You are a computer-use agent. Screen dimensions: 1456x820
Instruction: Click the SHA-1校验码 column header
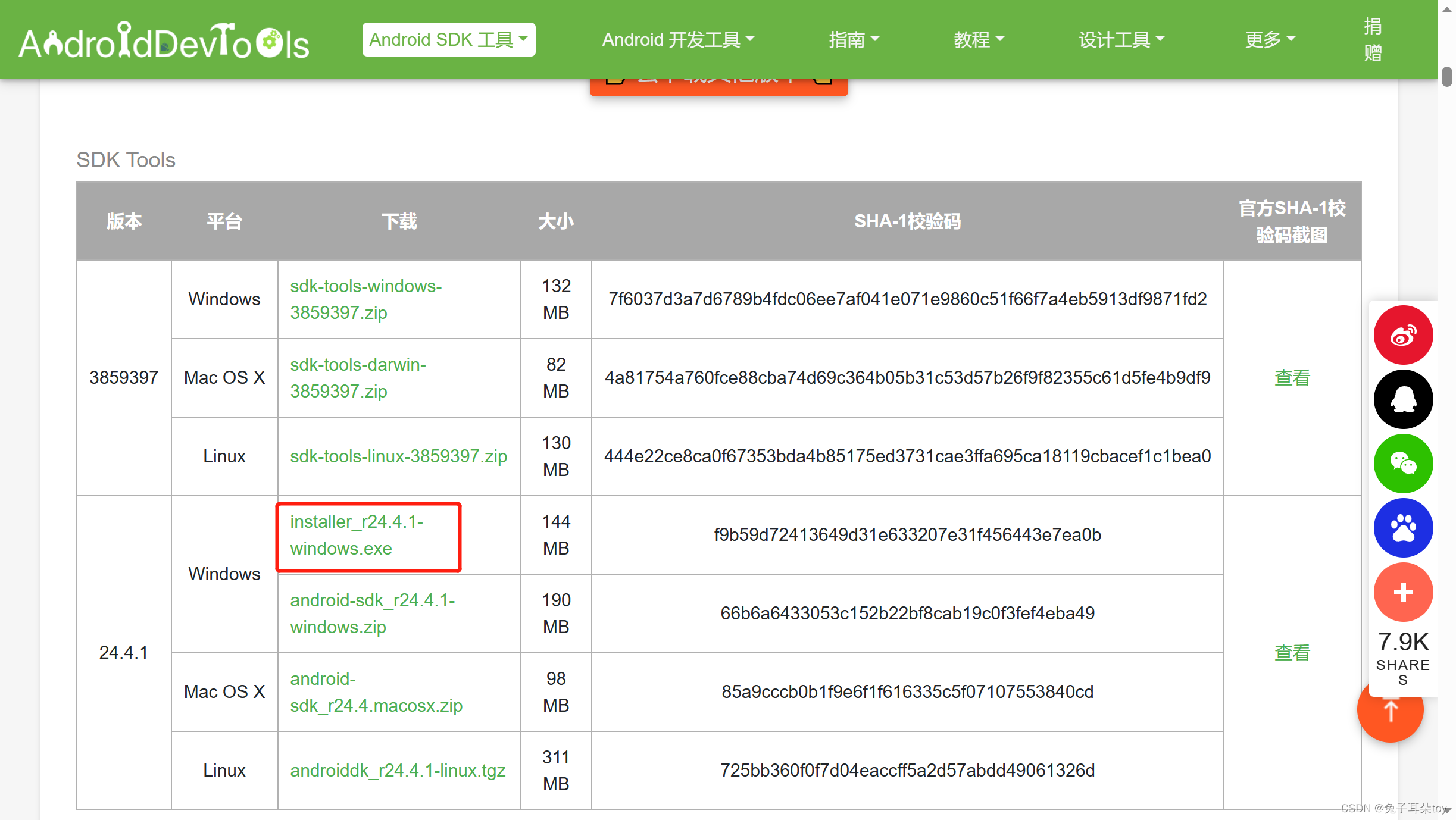tap(907, 221)
